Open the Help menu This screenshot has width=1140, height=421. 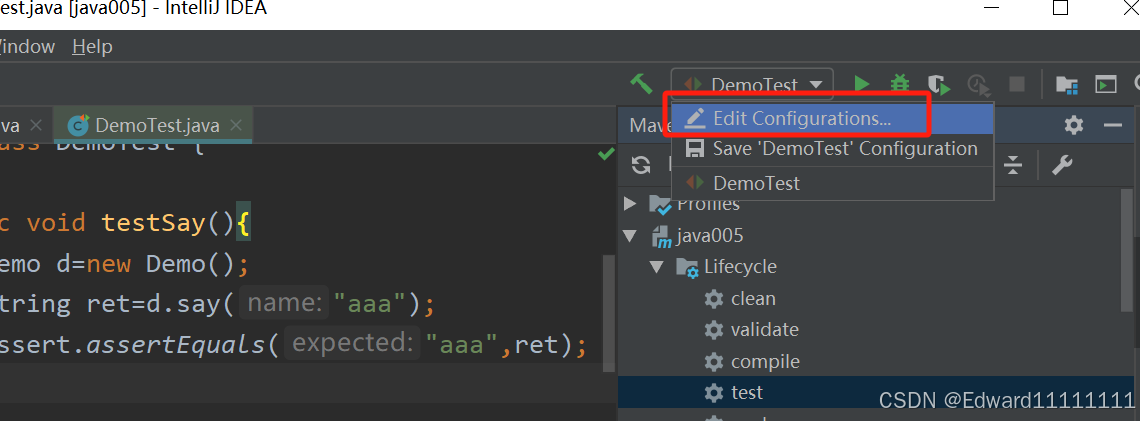click(x=92, y=47)
